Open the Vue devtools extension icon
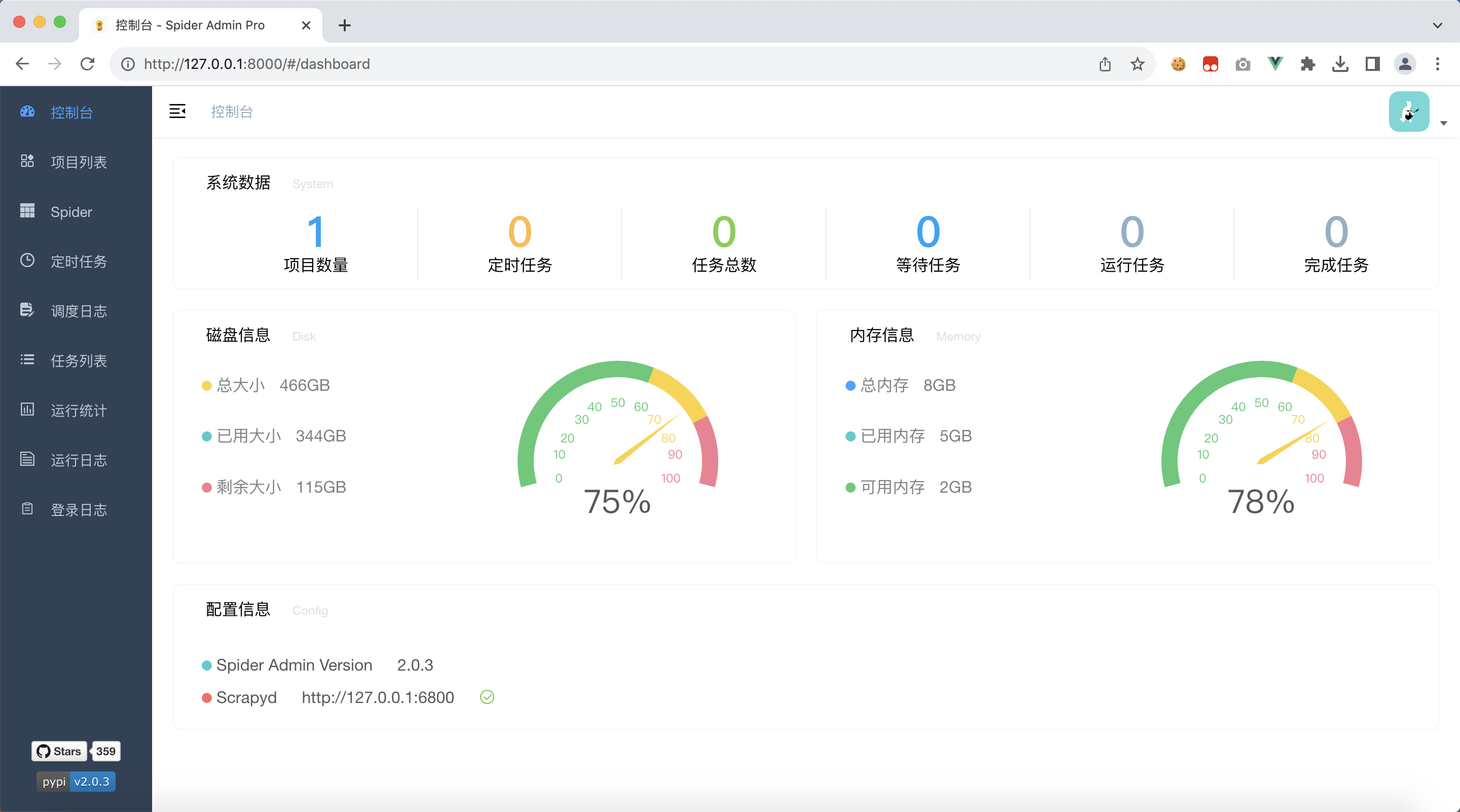This screenshot has height=812, width=1460. pyautogui.click(x=1275, y=64)
